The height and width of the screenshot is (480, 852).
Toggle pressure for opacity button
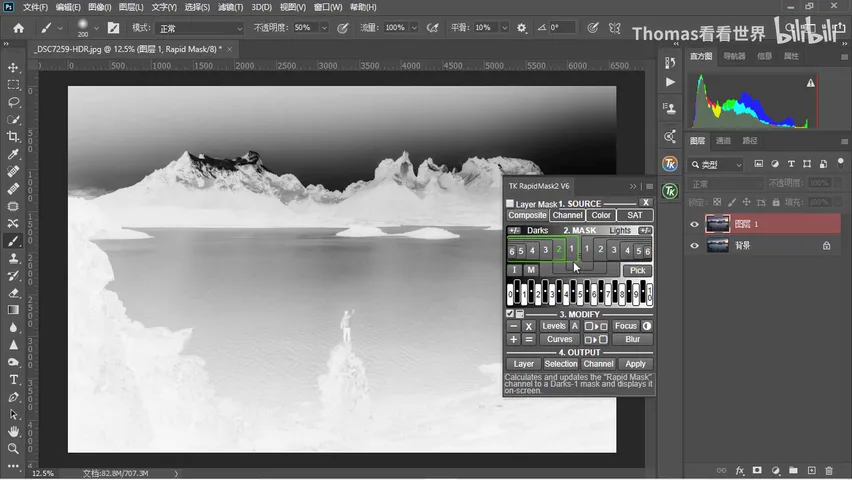coord(343,28)
